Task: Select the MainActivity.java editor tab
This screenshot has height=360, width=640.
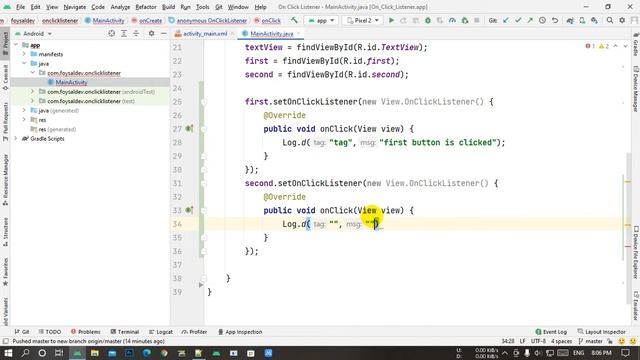Action: pos(271,33)
